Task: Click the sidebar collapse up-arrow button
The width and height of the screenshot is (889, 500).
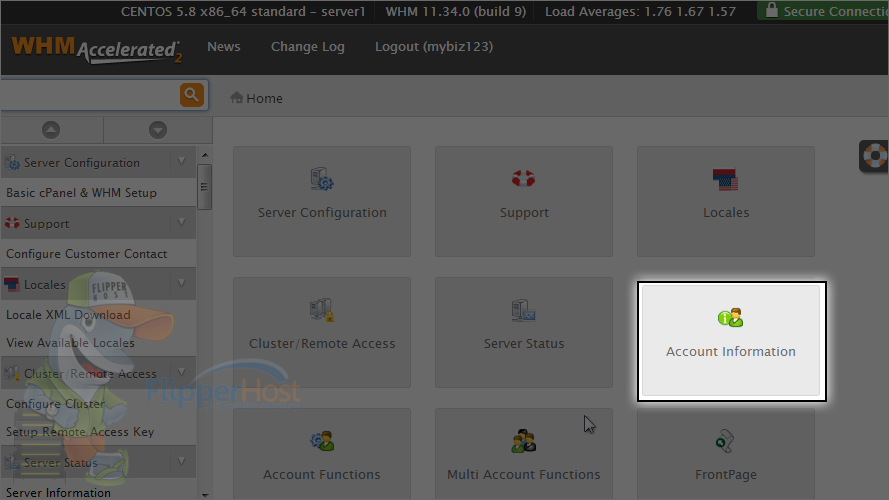Action: [51, 130]
